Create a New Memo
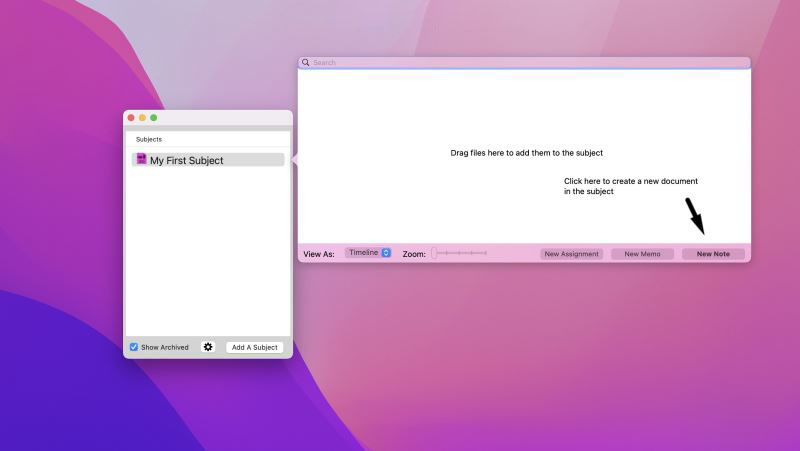Screen dimensions: 800x451 pos(642,254)
